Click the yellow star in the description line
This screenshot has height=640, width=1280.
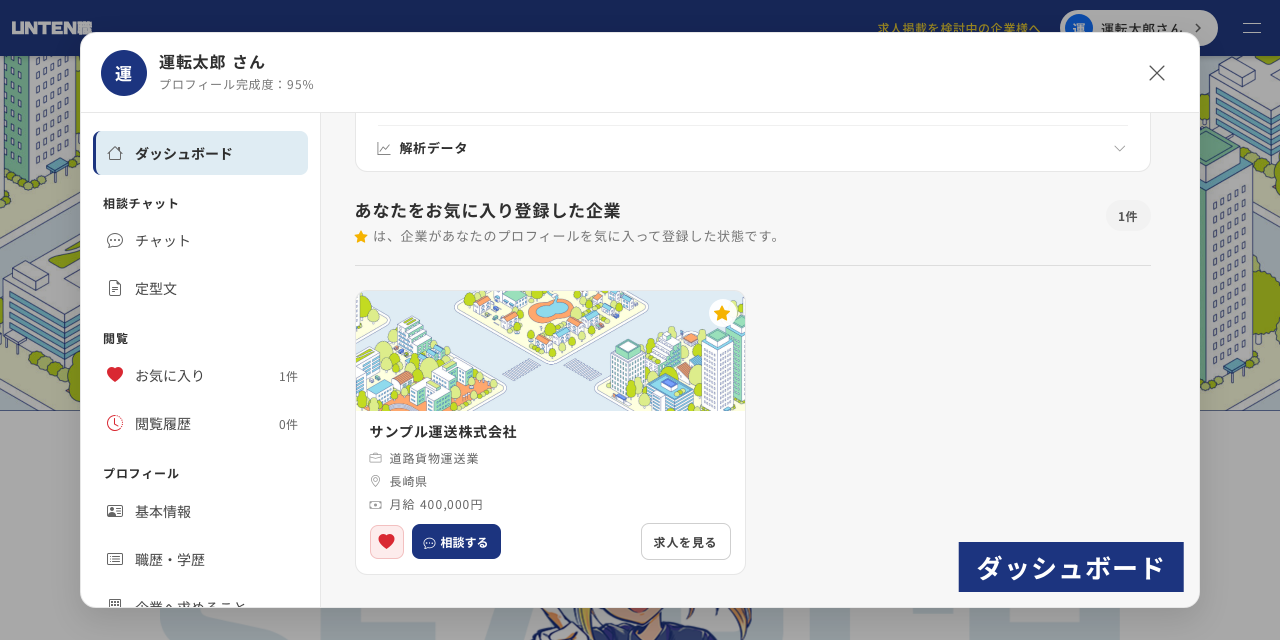tap(361, 236)
